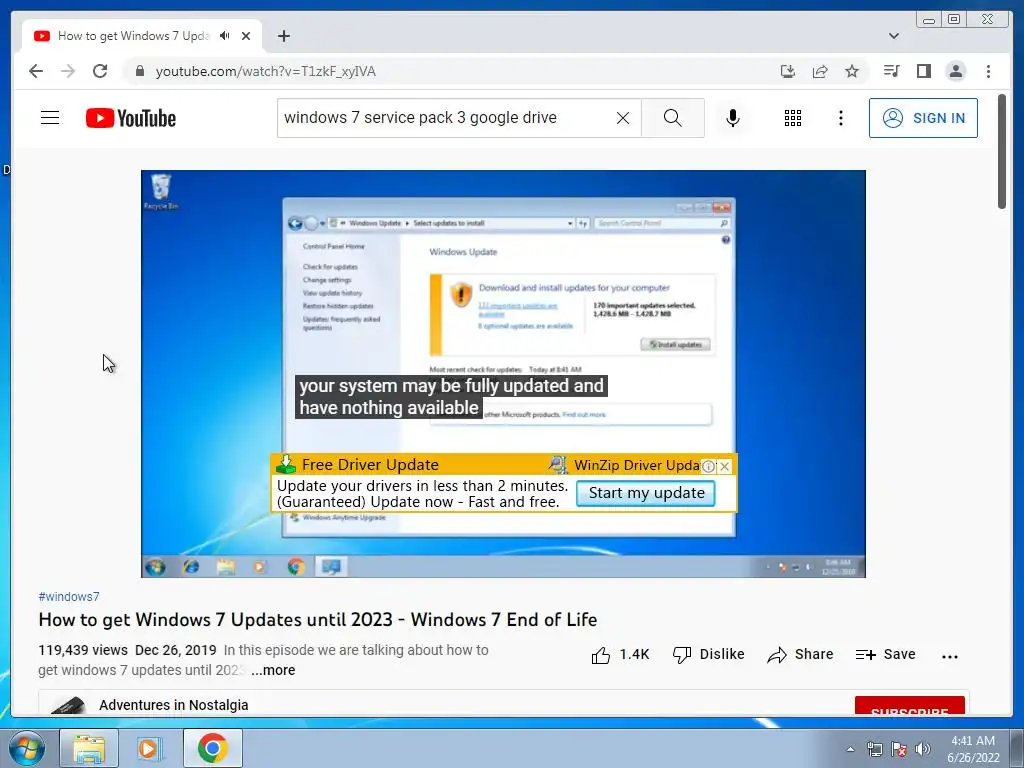Click the red SUBSCRIBE button
The width and height of the screenshot is (1024, 768).
click(x=910, y=707)
